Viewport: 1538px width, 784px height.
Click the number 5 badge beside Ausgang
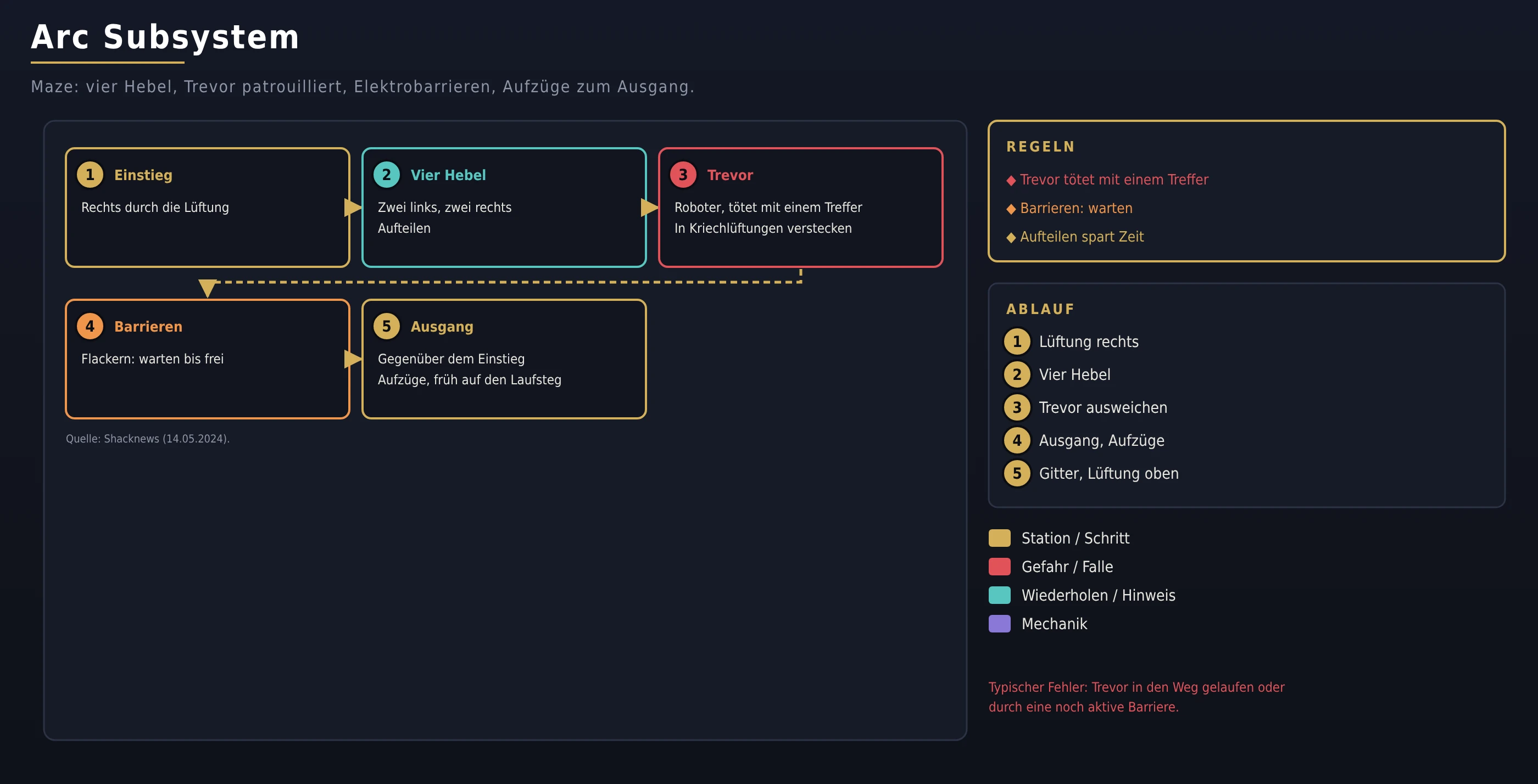pos(386,326)
